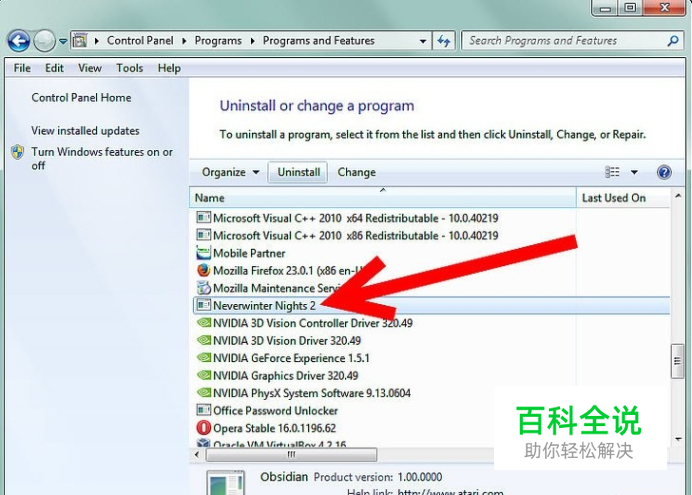
Task: Click the Opera icon in program list
Action: tap(203, 428)
